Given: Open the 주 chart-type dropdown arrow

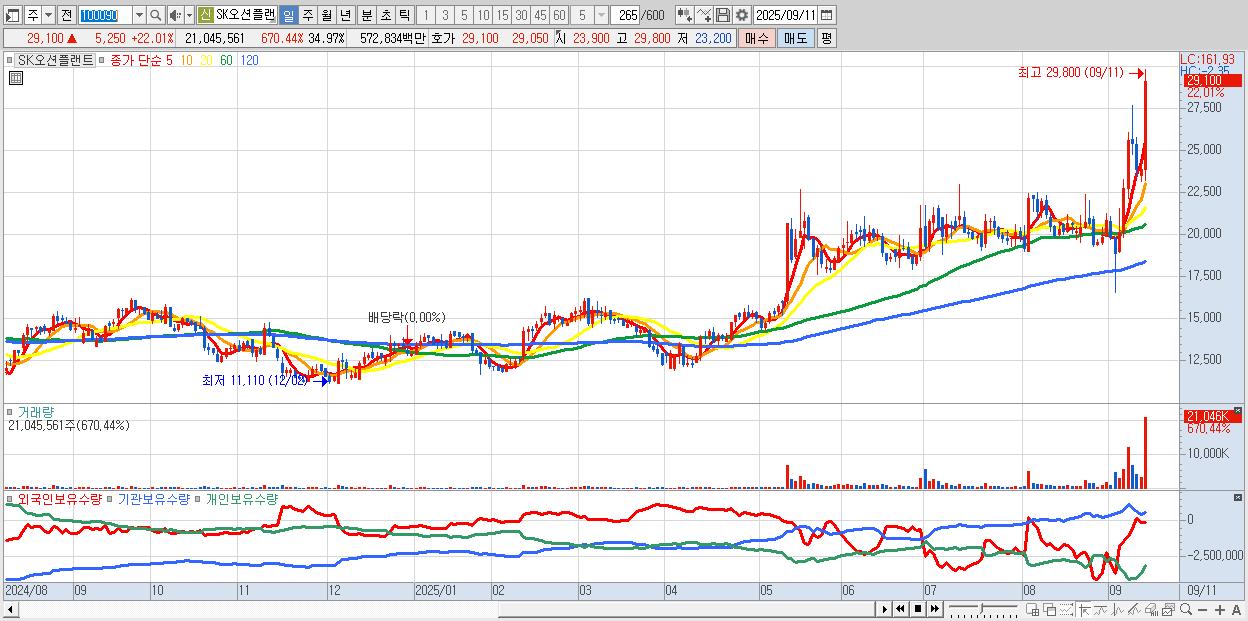Looking at the screenshot, I should tap(48, 15).
